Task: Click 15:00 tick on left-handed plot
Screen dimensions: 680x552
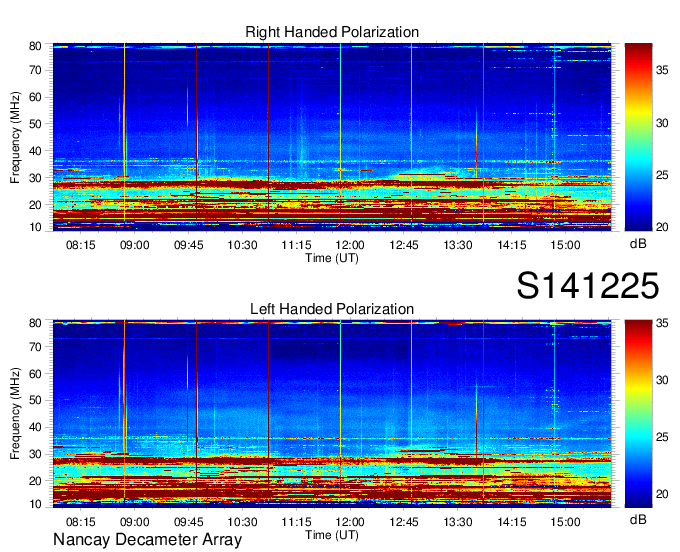Action: pyautogui.click(x=566, y=522)
